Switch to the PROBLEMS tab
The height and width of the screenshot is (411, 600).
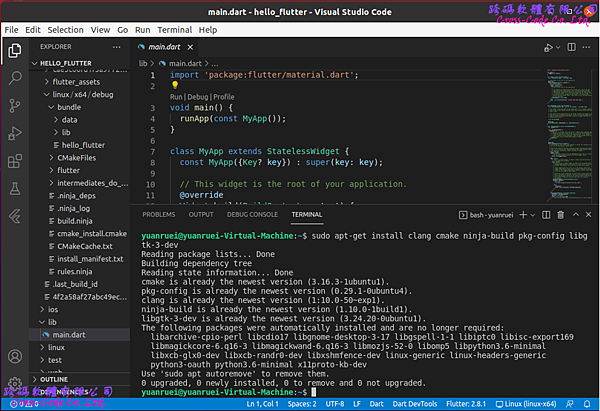pos(158,214)
